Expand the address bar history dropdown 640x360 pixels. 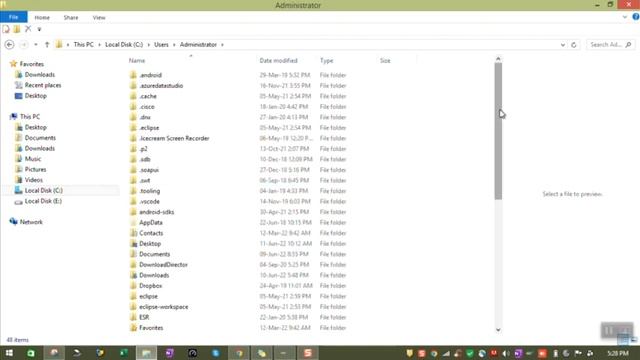coord(563,44)
